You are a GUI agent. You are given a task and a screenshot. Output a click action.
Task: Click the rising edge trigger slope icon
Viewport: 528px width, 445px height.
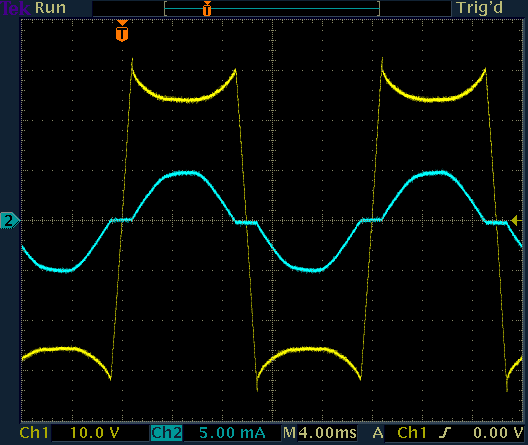pos(445,433)
